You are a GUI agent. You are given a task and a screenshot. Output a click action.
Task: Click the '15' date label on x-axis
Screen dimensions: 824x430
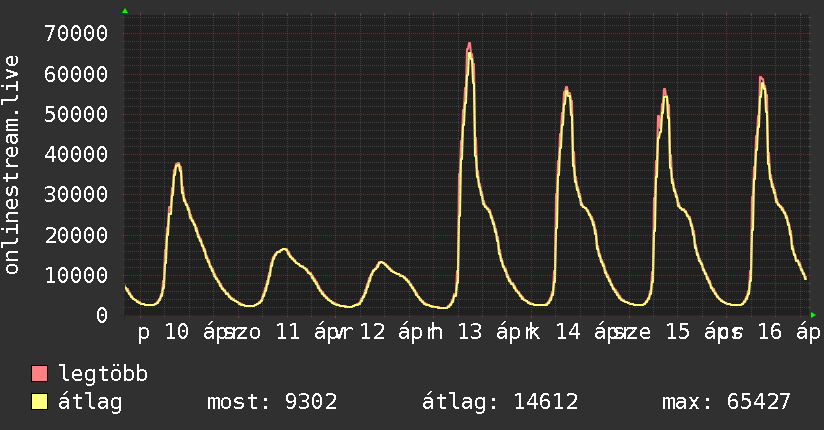point(677,332)
